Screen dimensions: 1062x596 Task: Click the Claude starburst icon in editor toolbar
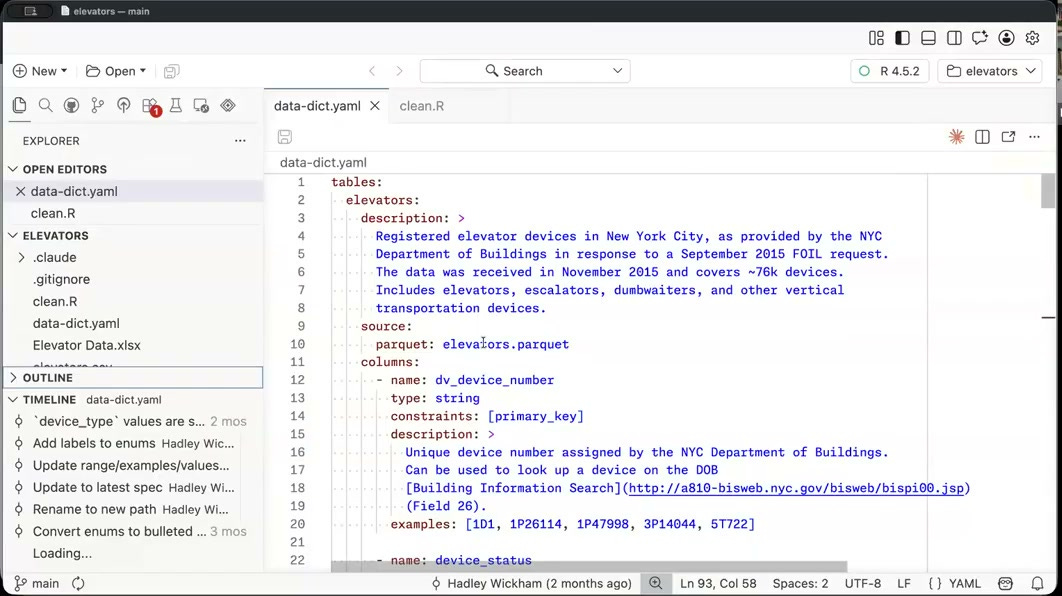956,137
